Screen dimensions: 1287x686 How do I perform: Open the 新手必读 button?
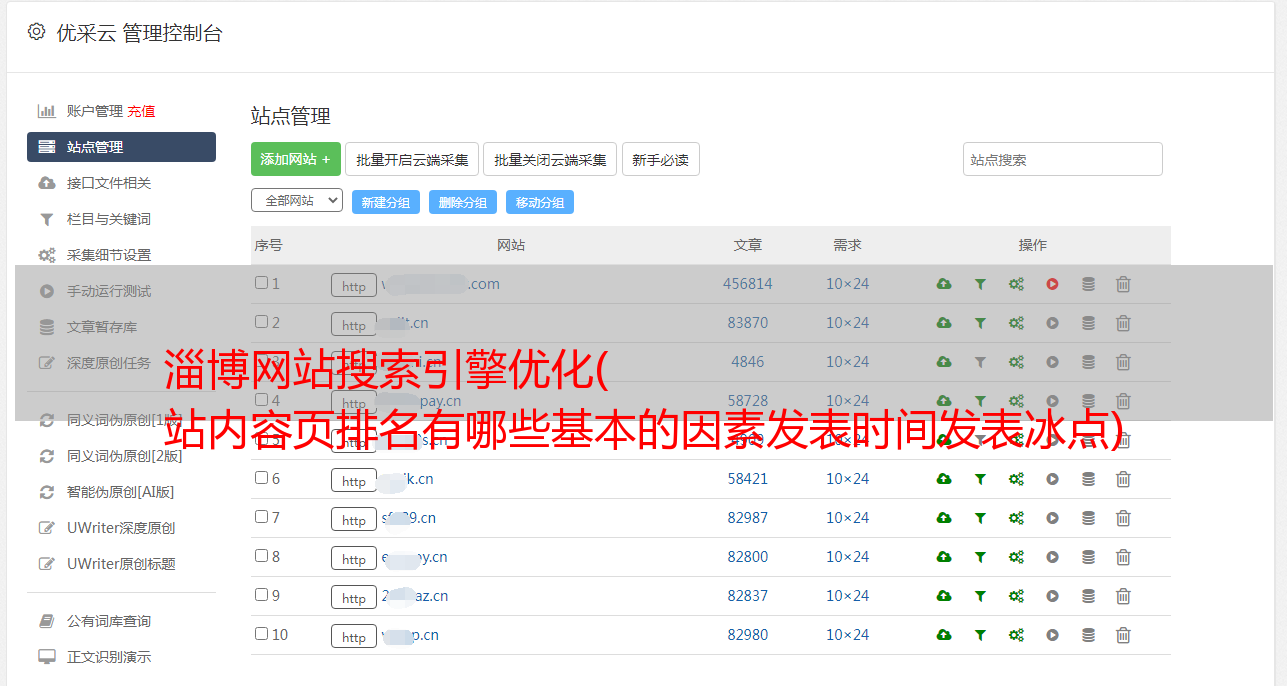(x=660, y=159)
